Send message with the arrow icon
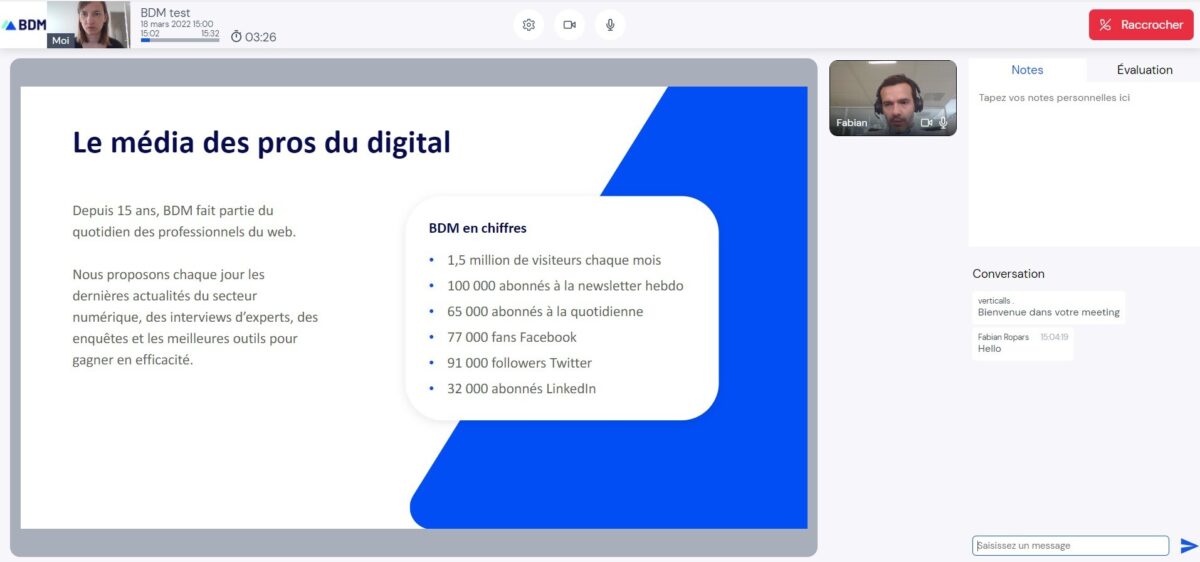 pyautogui.click(x=1188, y=546)
